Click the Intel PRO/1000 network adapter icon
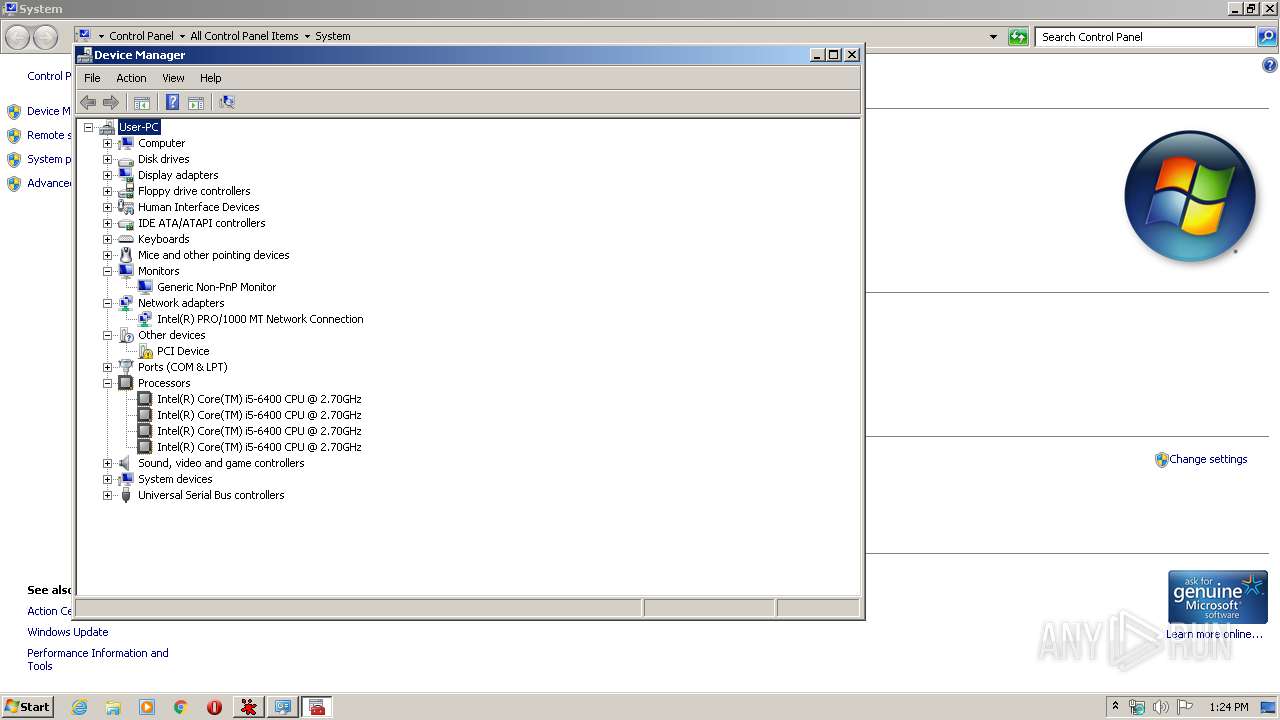Screen dimensions: 1280x720 146,319
